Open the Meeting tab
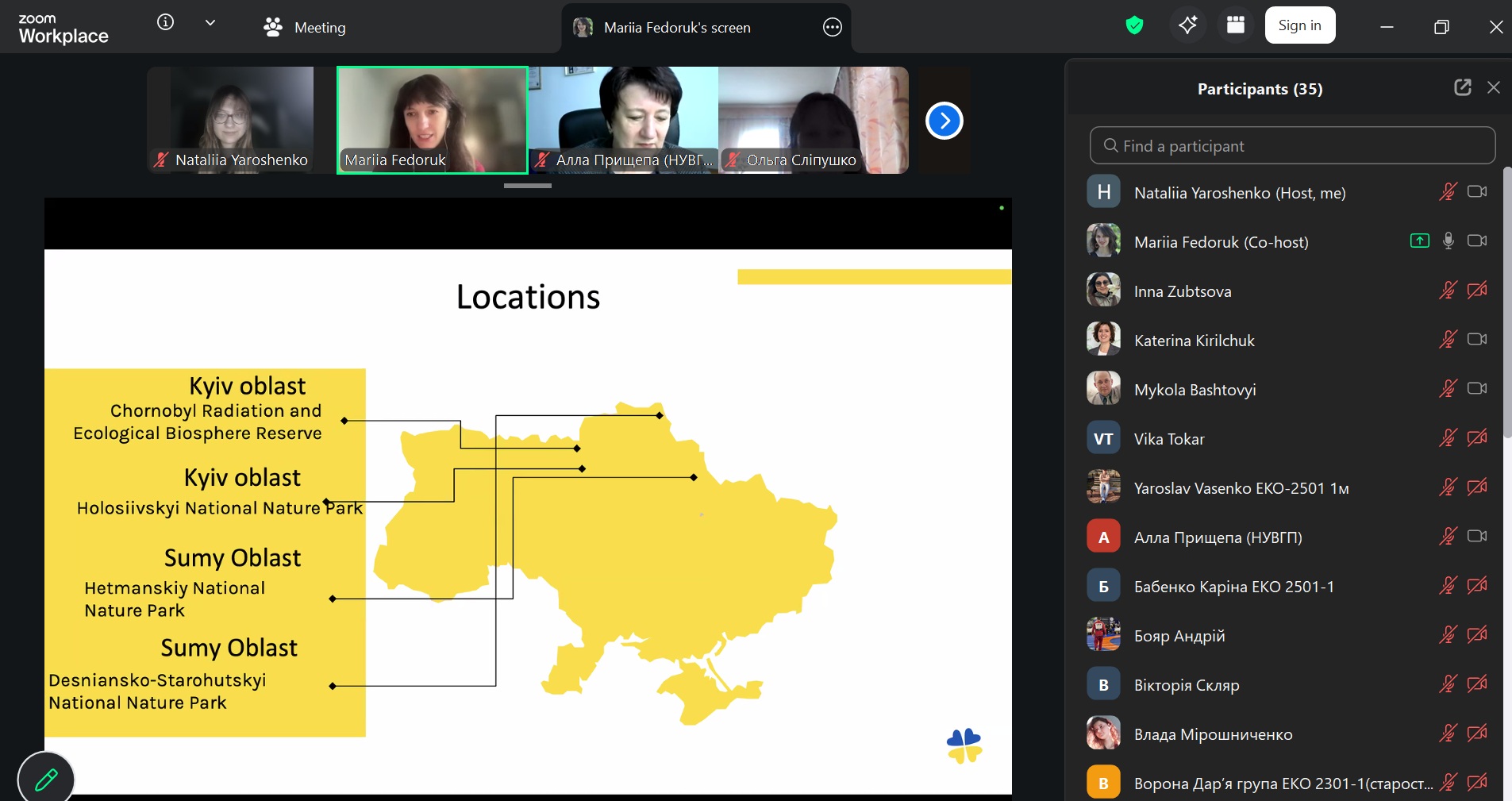The width and height of the screenshot is (1512, 801). coord(305,28)
